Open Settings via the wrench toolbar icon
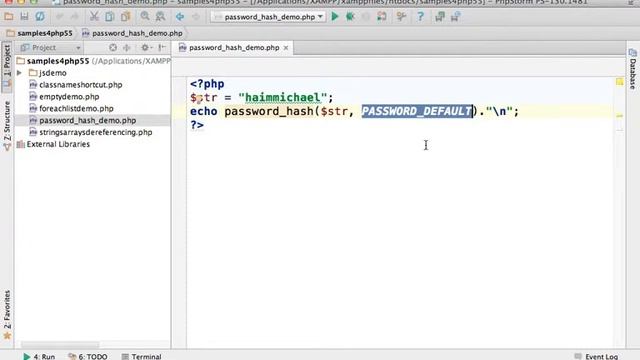Image resolution: width=640 pixels, height=360 pixels. pos(401,17)
